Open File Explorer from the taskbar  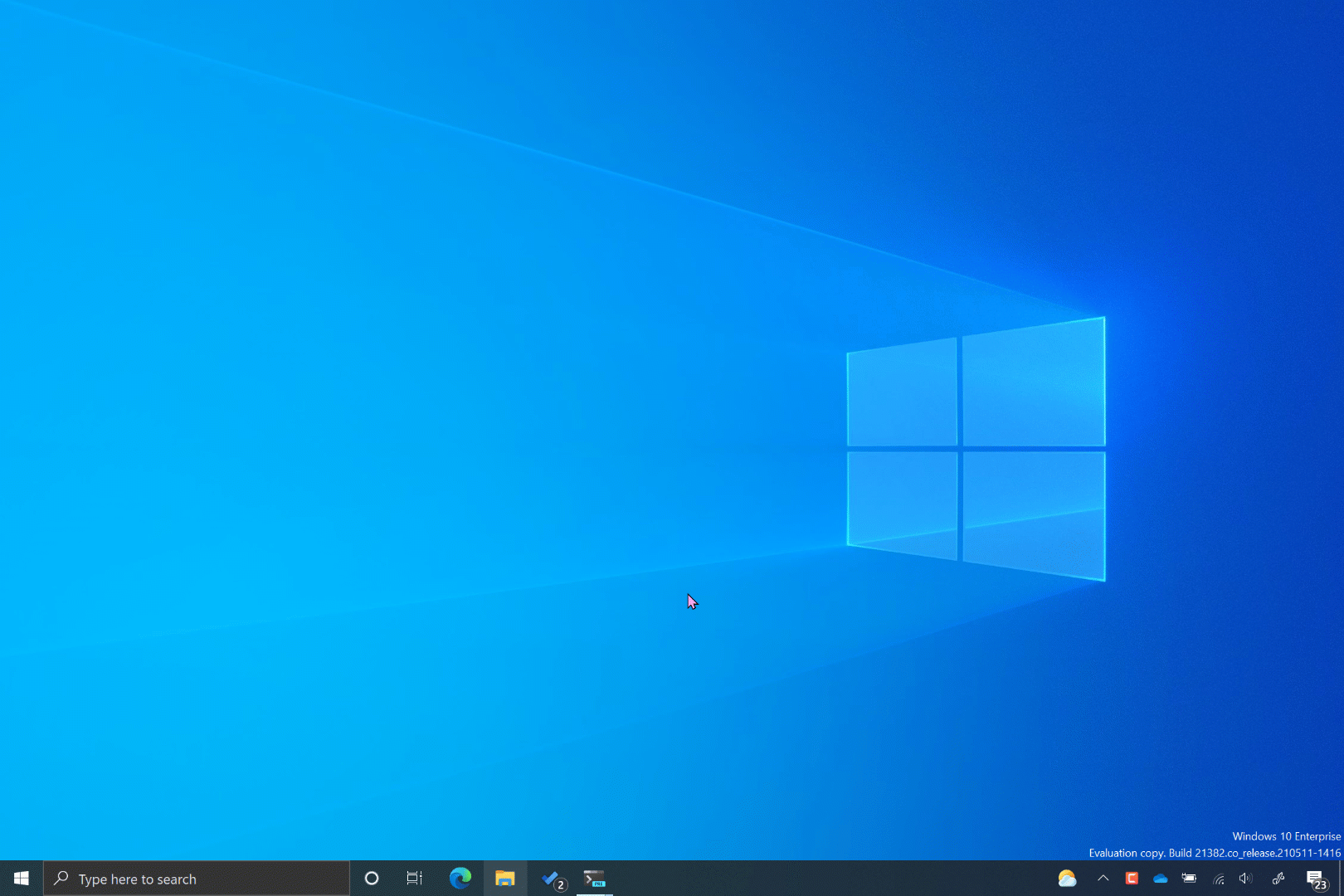[505, 879]
